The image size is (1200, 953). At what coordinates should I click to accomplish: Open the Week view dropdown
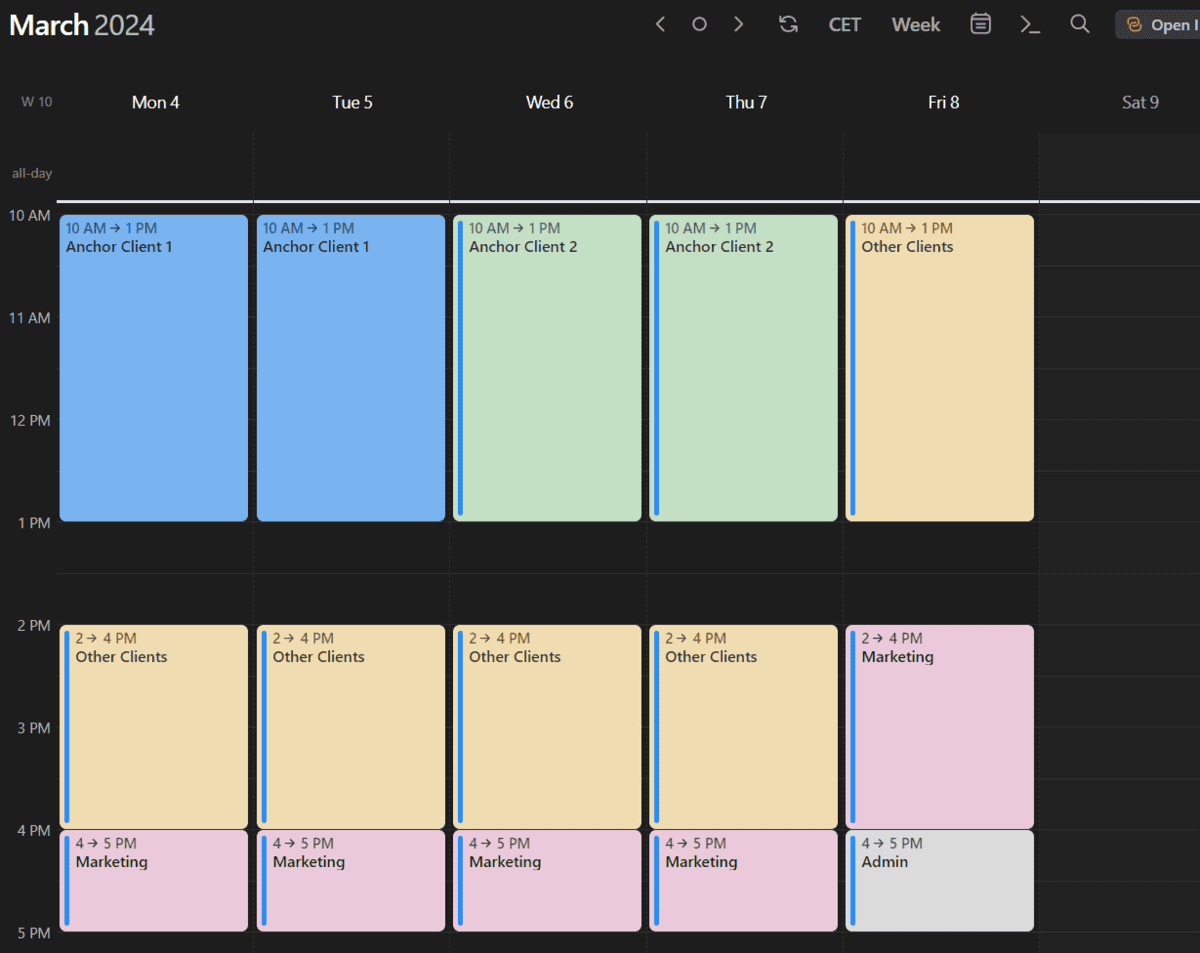[916, 24]
